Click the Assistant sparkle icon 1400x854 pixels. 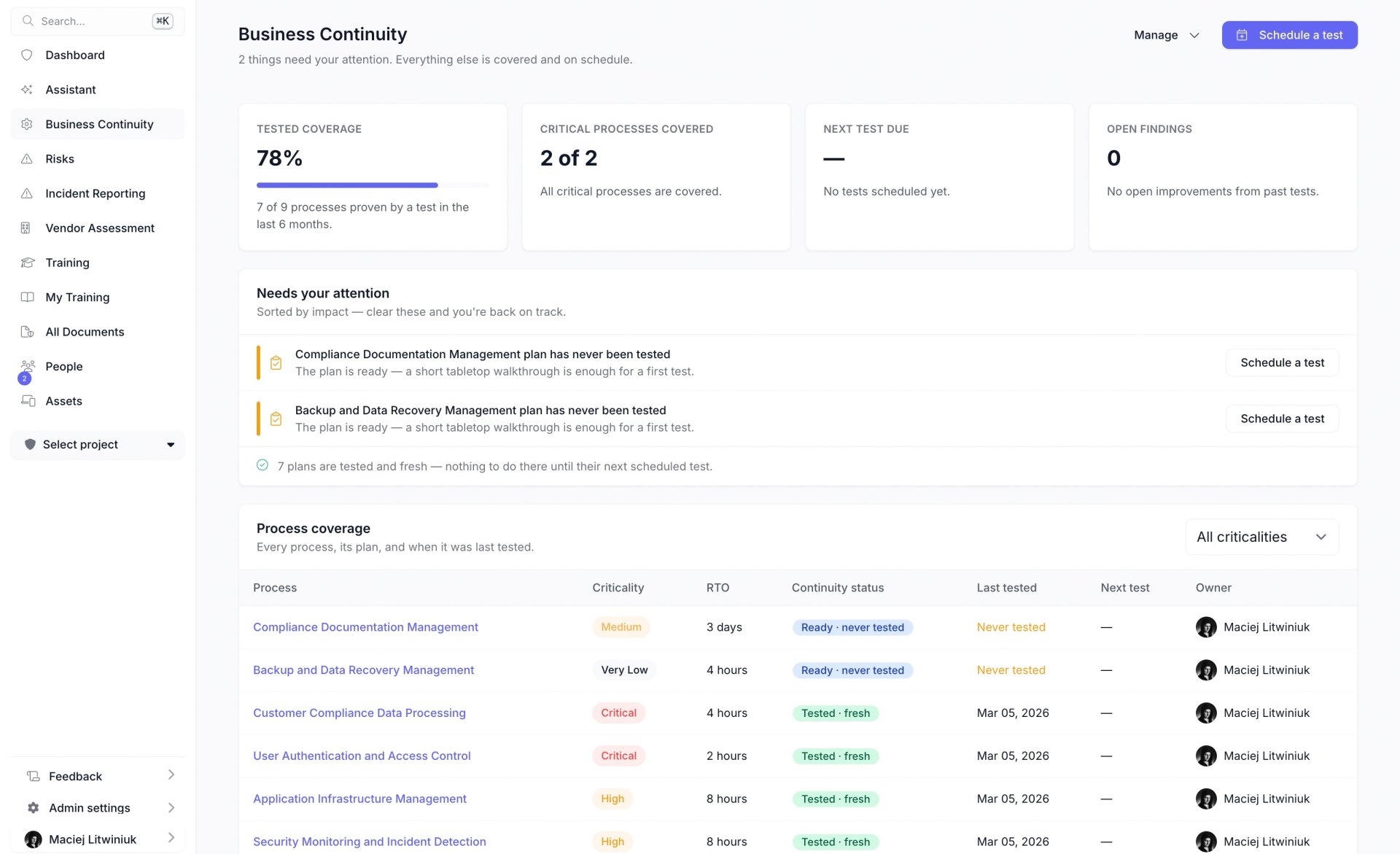[x=27, y=90]
